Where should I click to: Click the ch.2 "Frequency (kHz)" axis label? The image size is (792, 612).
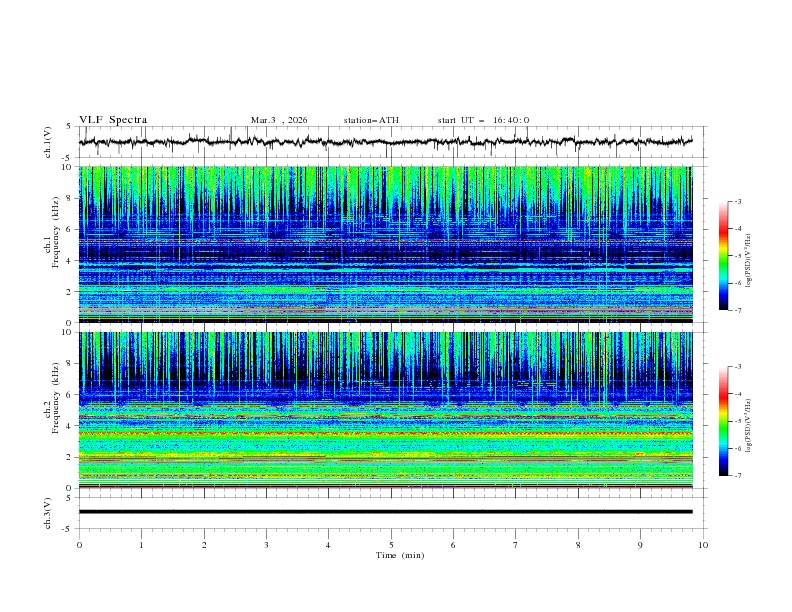pos(56,398)
